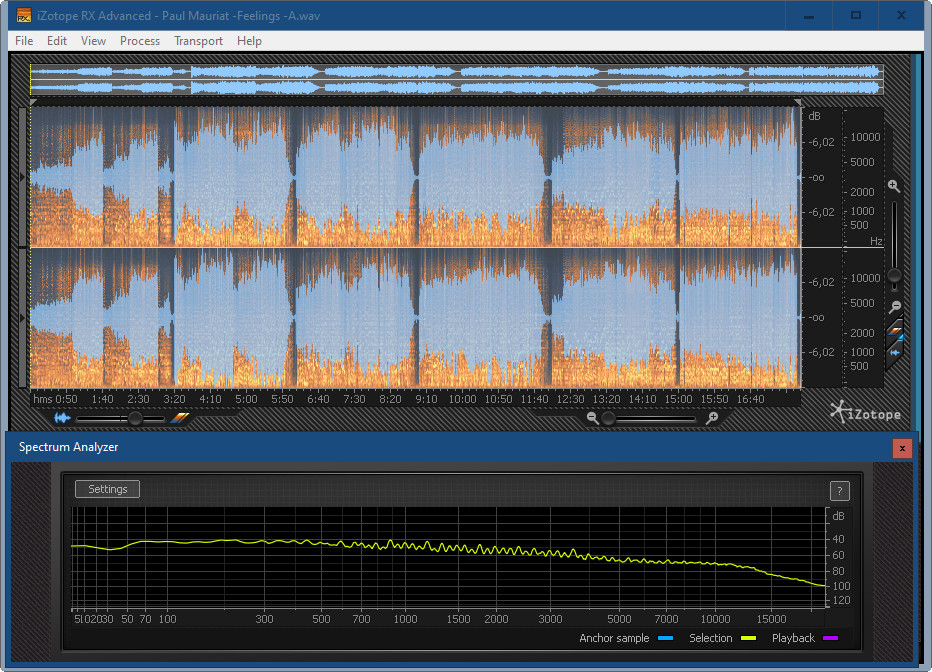Image resolution: width=932 pixels, height=672 pixels.
Task: Click the horizontal zoom-in magnifier icon
Action: coord(712,418)
